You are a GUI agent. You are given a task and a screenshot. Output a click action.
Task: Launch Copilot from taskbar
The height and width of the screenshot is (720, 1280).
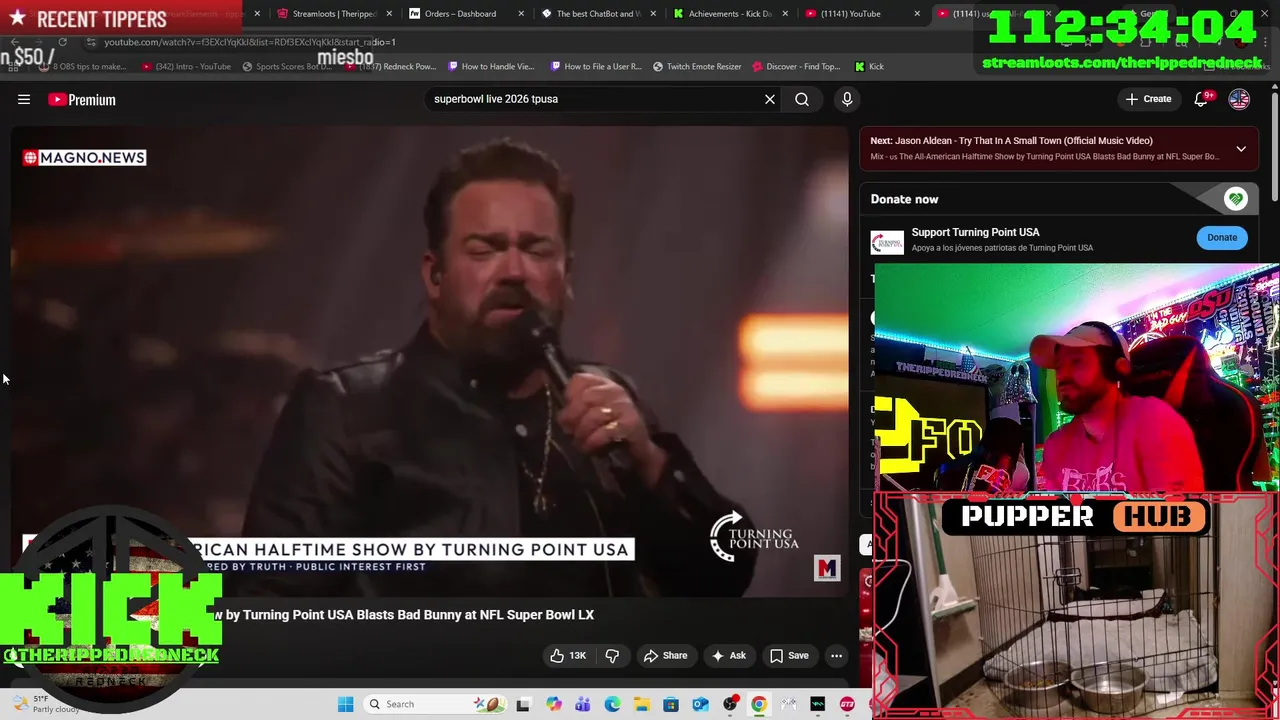(553, 704)
